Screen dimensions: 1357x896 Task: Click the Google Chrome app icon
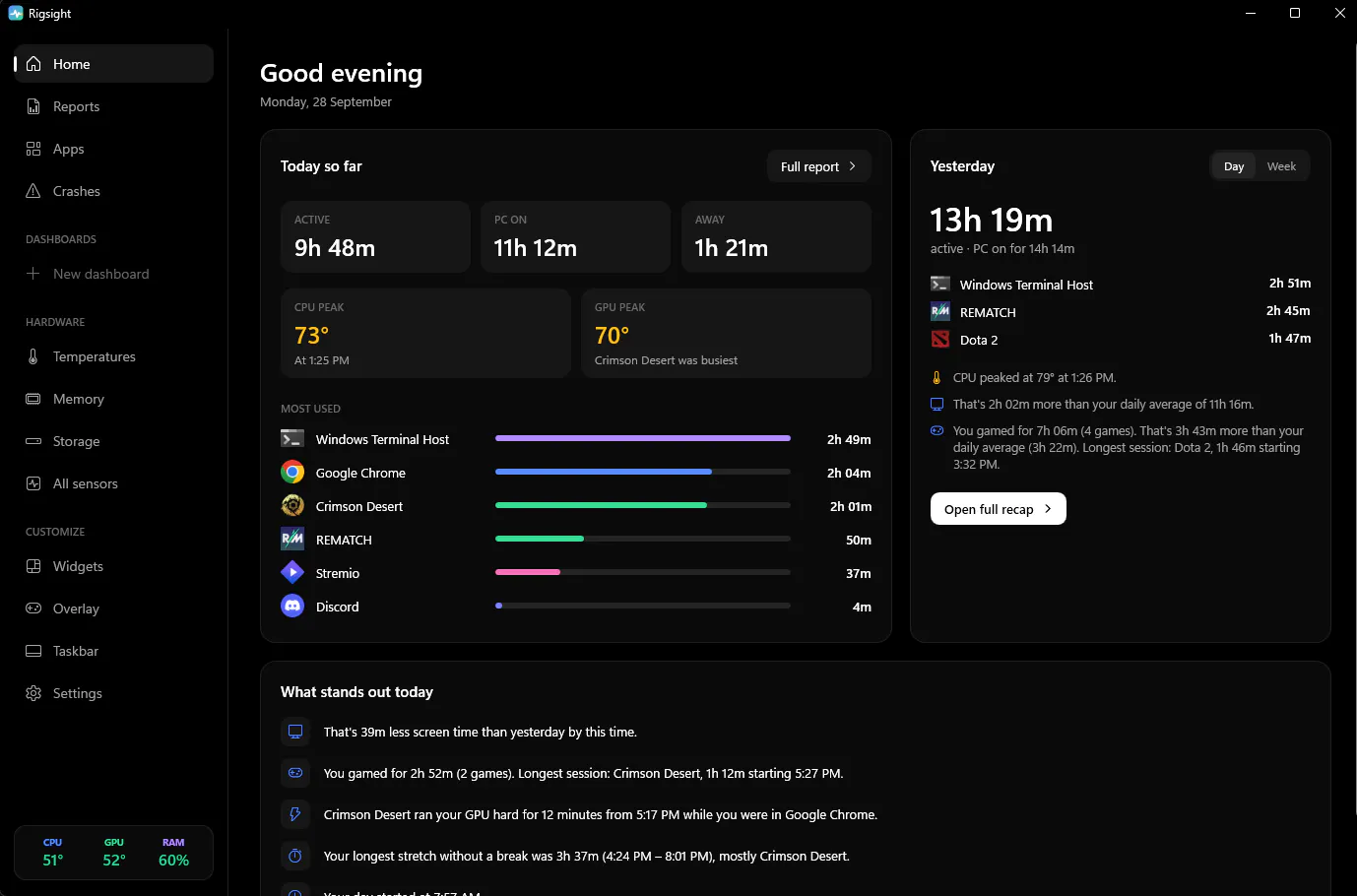coord(292,473)
